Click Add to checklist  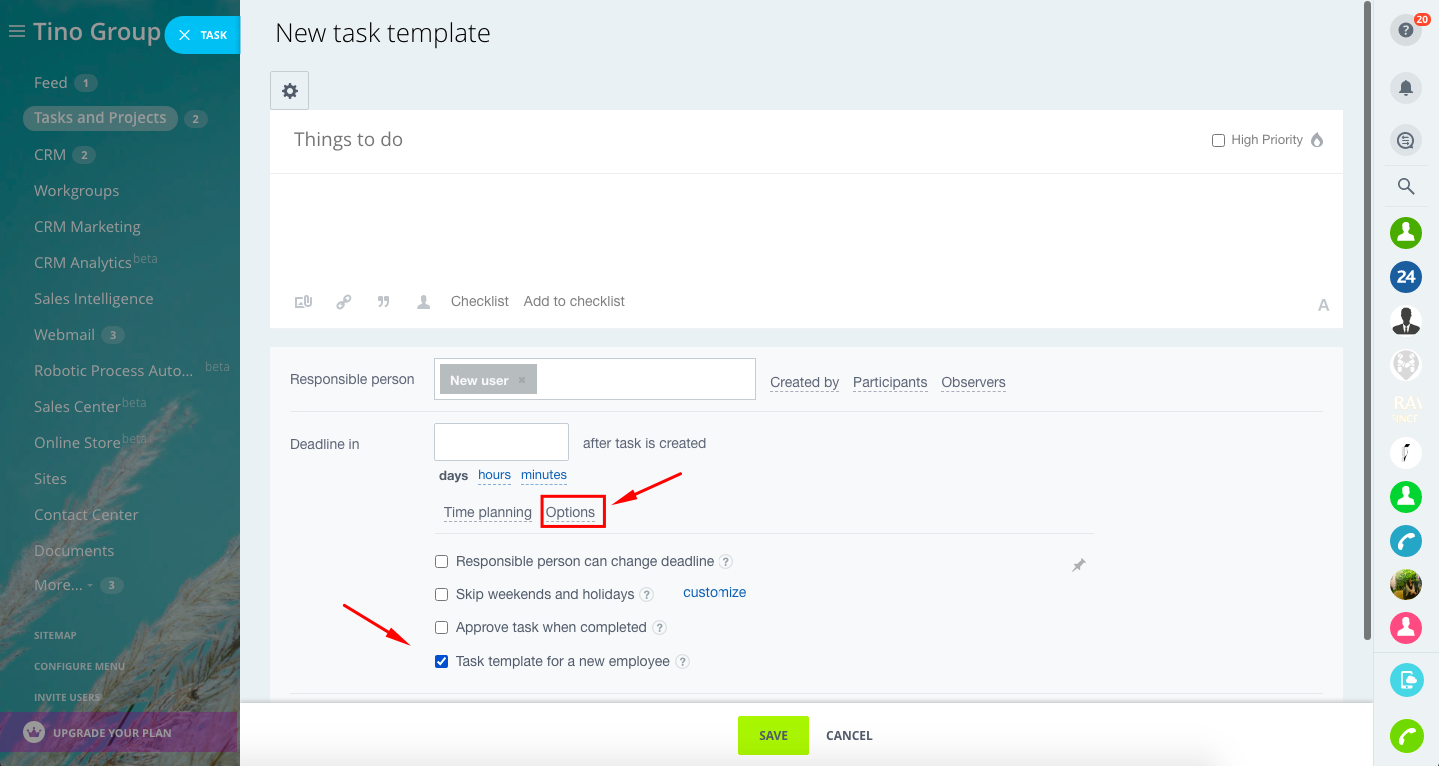574,301
